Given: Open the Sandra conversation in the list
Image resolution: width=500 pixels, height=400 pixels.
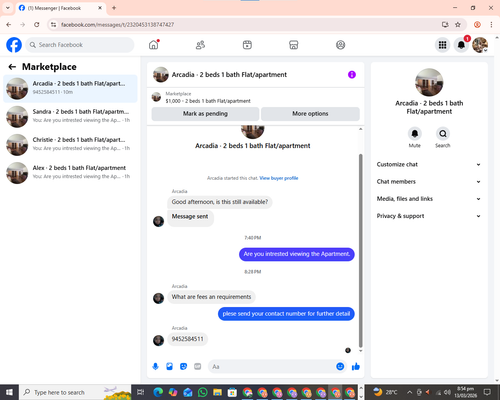Looking at the screenshot, I should (x=70, y=116).
